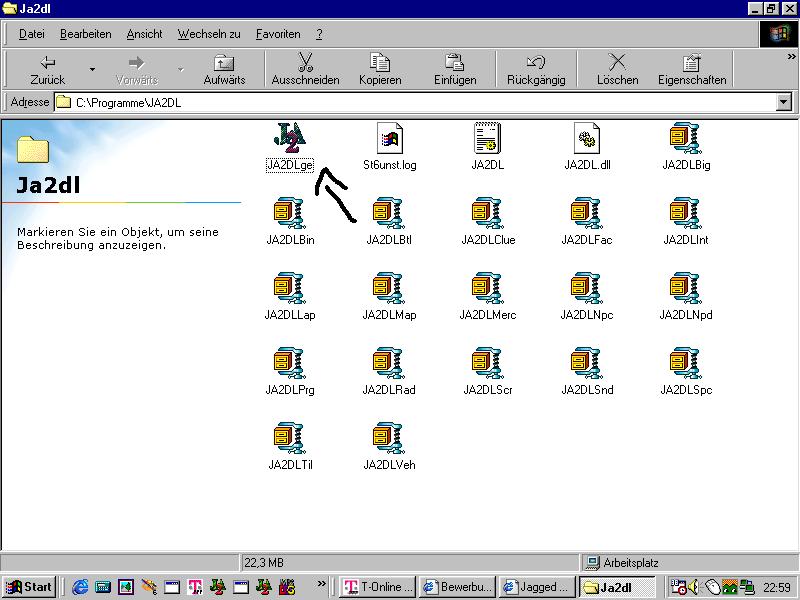
Task: Select the JA2DL configuration file icon
Action: 487,138
